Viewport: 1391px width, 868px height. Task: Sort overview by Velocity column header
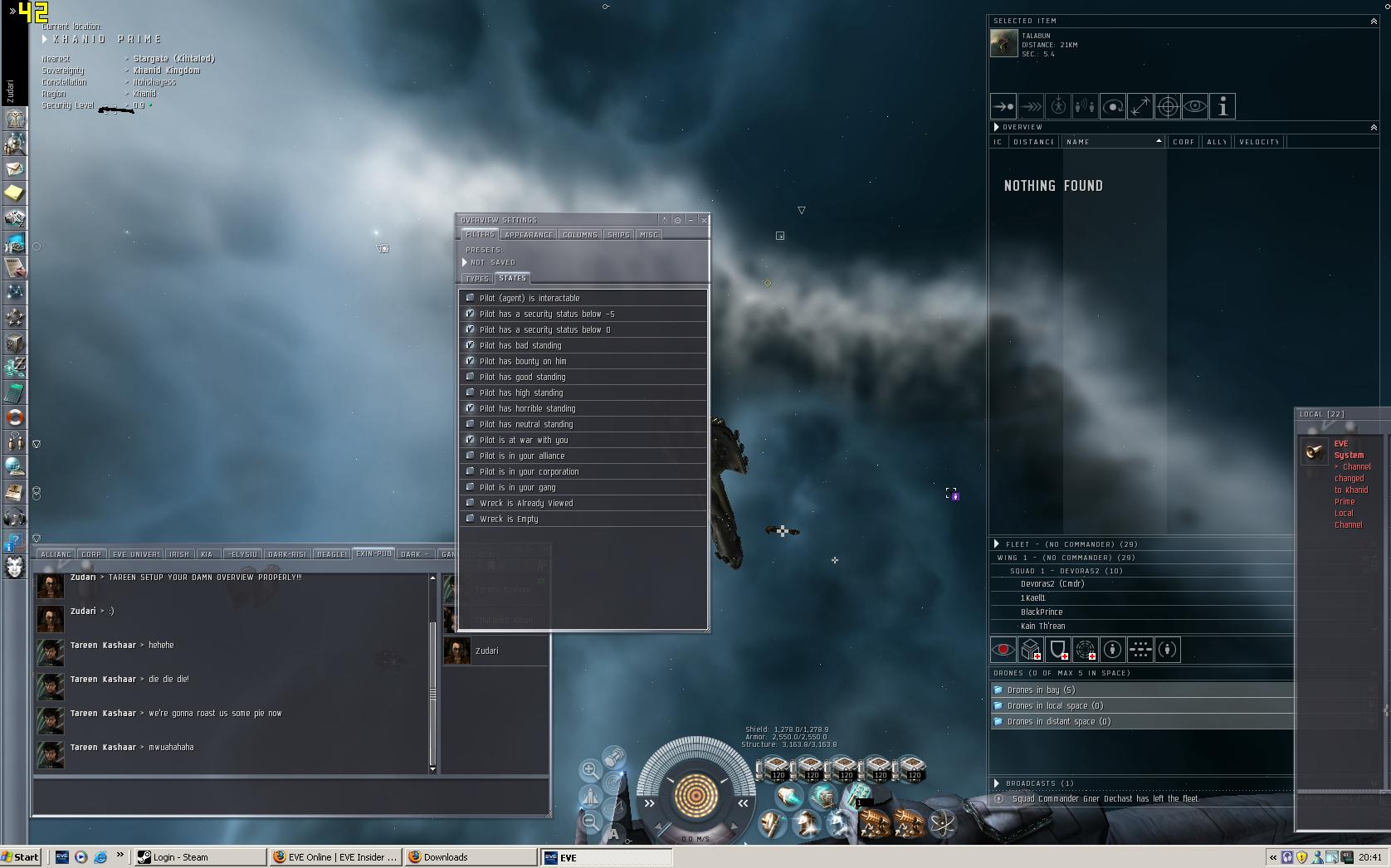(1259, 142)
